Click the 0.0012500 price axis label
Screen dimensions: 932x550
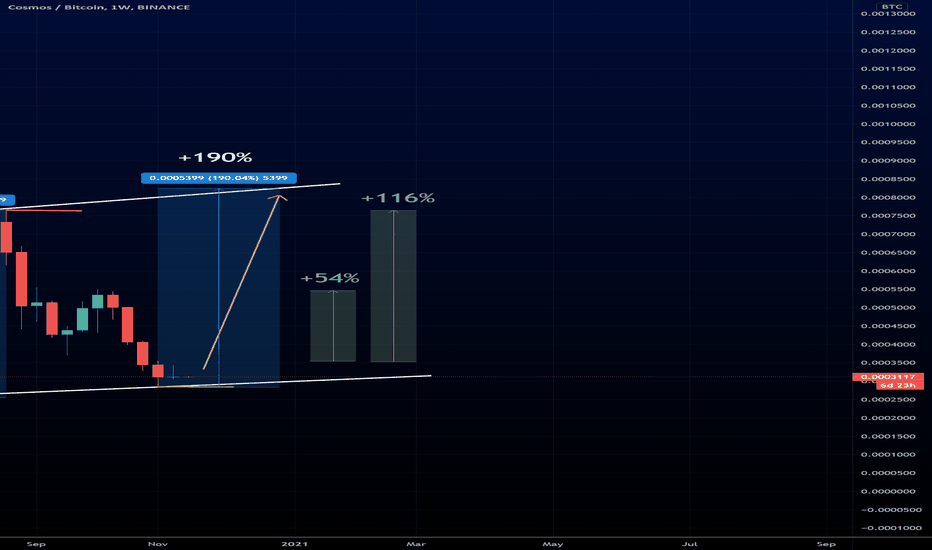tap(888, 32)
